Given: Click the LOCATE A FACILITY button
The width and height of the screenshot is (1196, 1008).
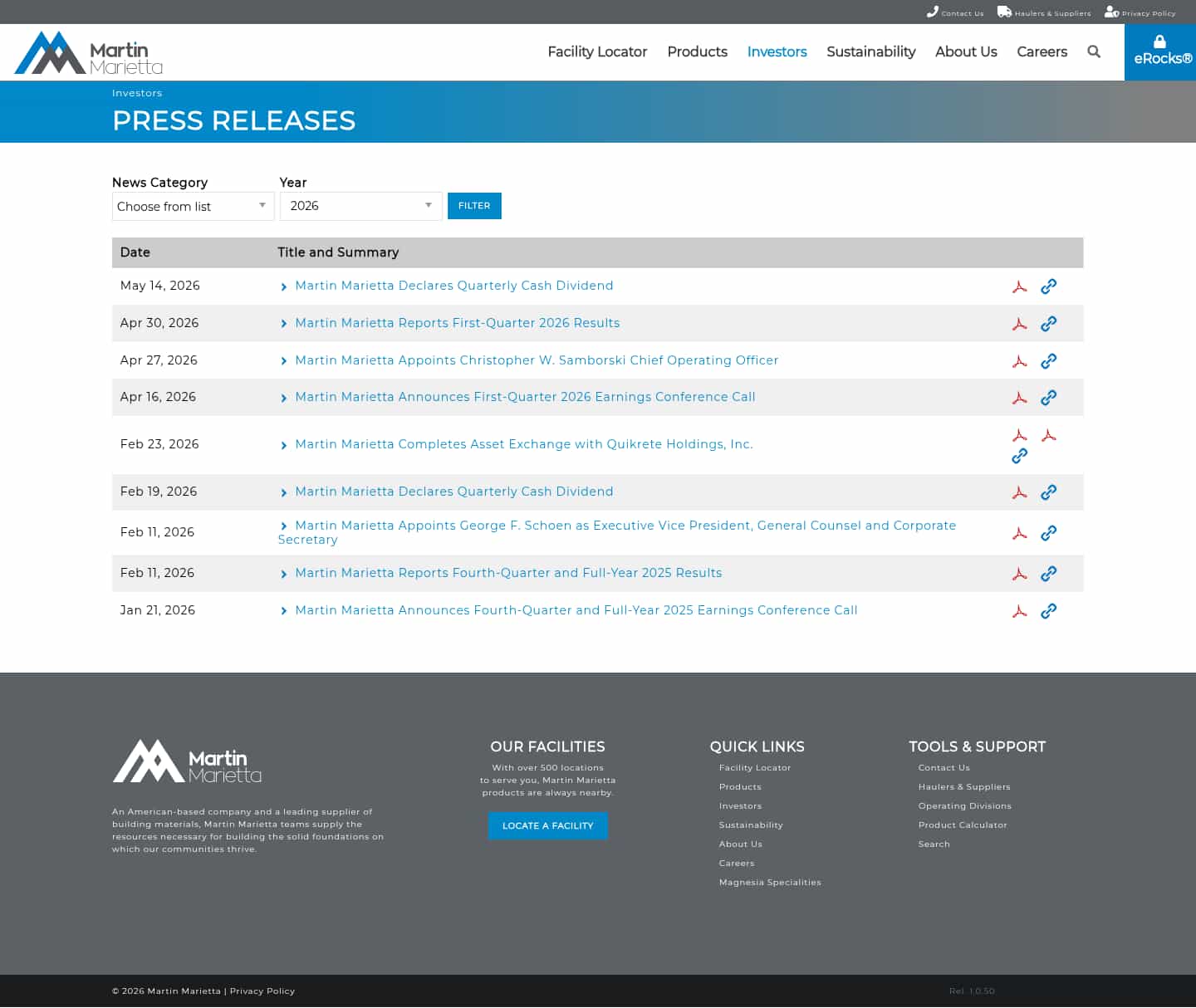Looking at the screenshot, I should click(548, 825).
